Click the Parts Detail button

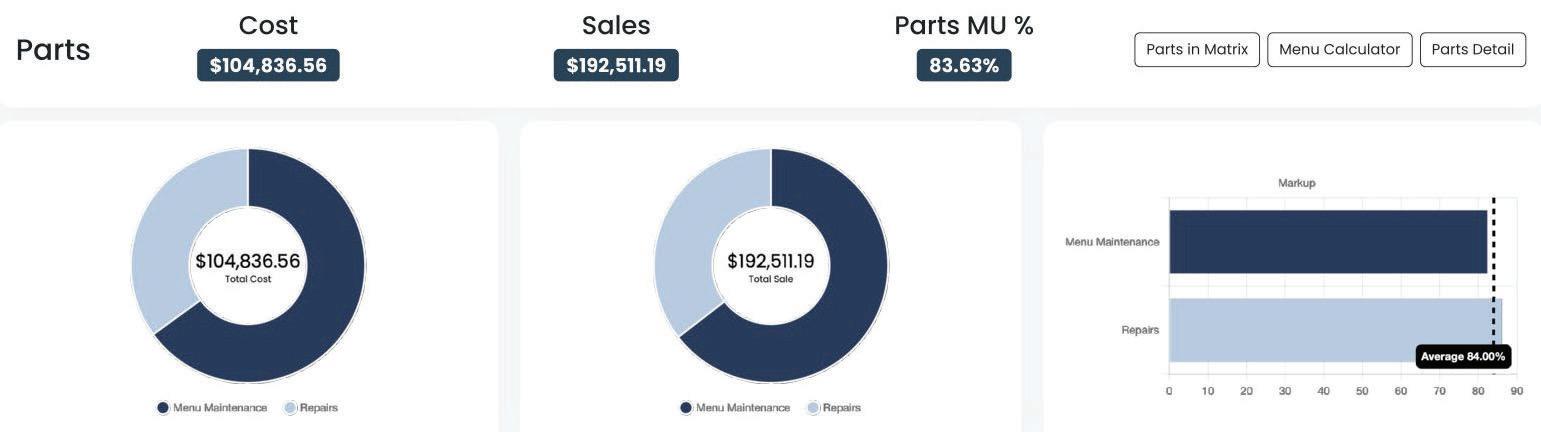(1472, 50)
